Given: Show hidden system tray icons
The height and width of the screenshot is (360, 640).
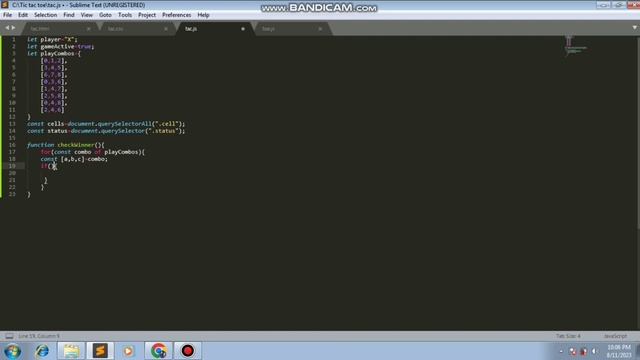Looking at the screenshot, I should [x=561, y=351].
